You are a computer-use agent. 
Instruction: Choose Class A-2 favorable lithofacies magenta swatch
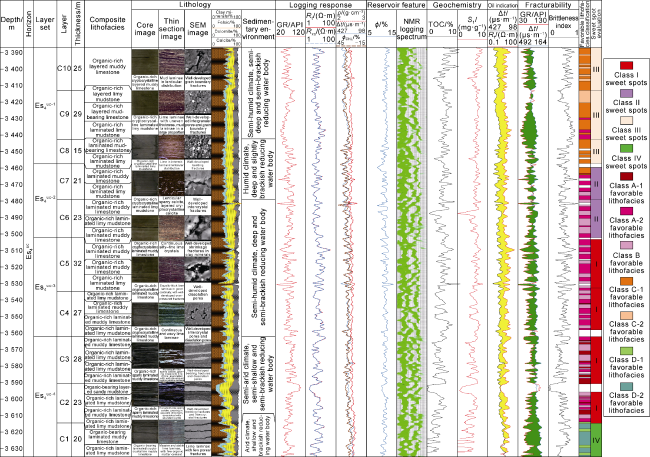click(626, 211)
